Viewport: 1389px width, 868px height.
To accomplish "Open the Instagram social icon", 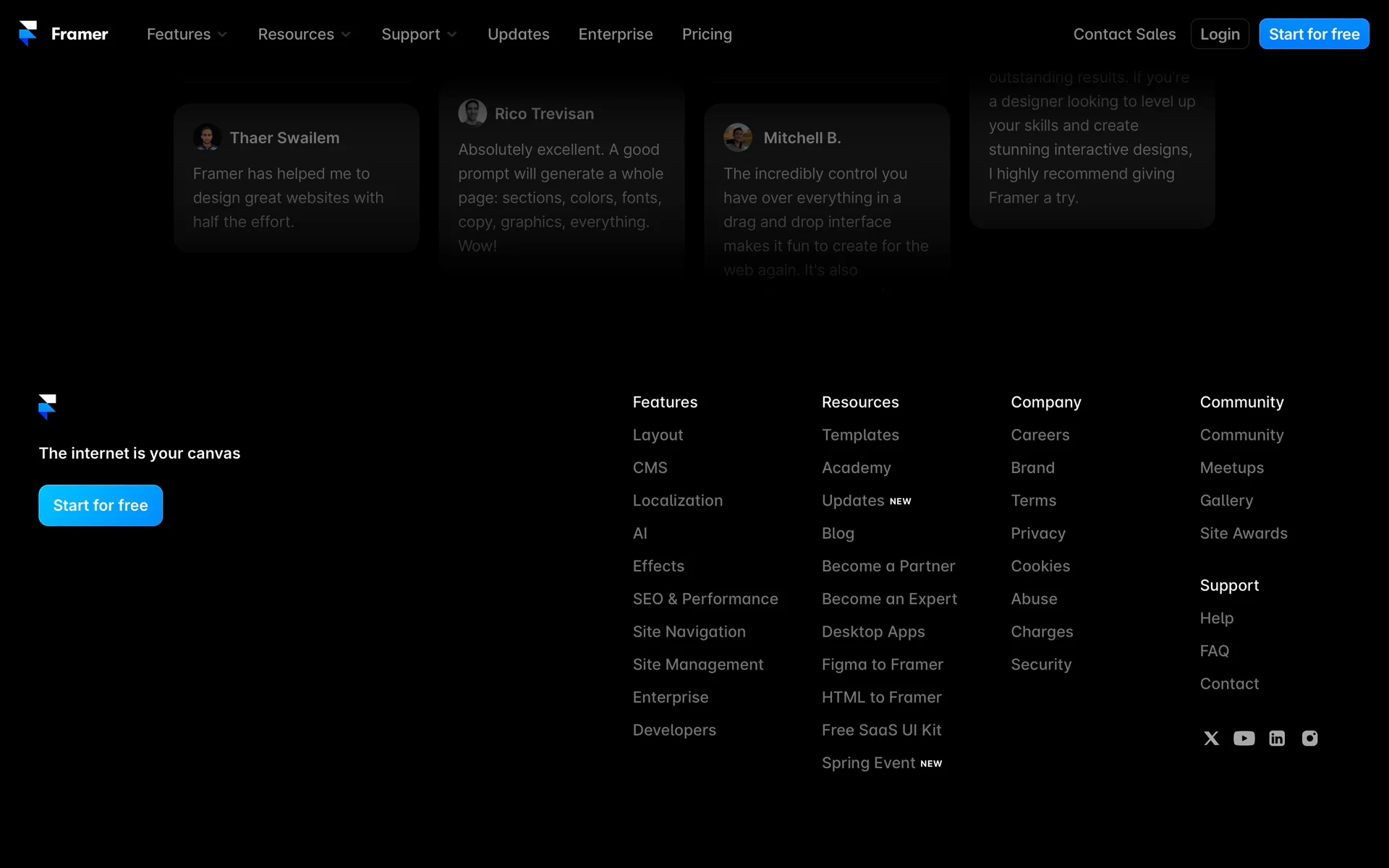I will (x=1309, y=738).
